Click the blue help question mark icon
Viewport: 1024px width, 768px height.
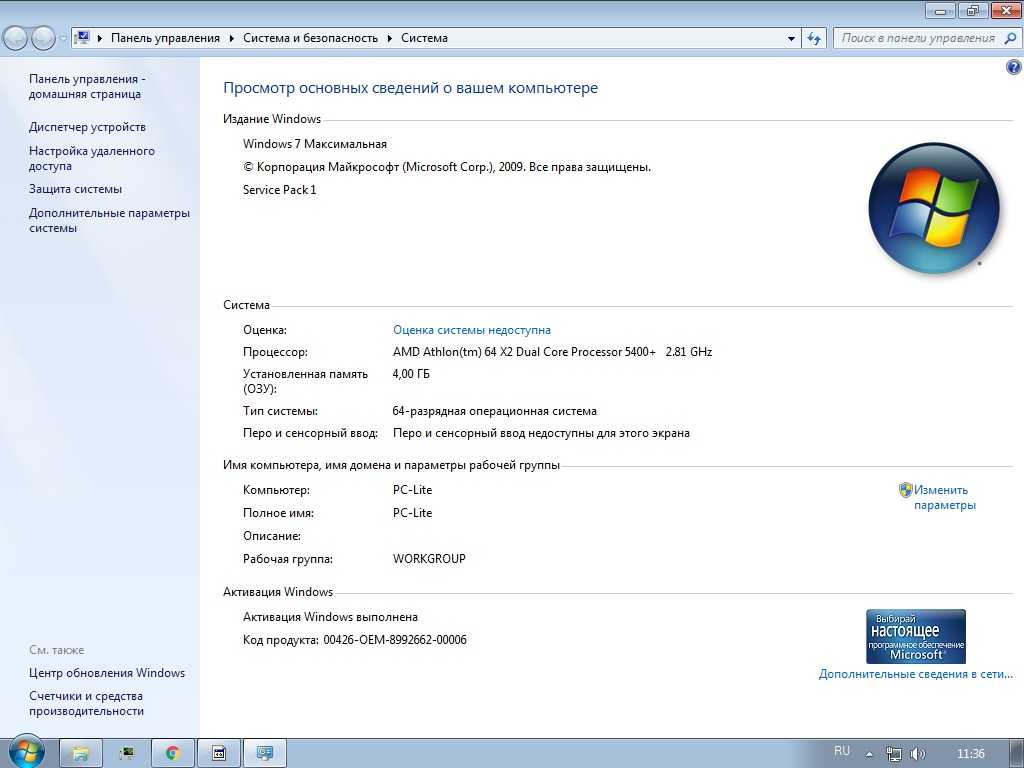pos(1013,67)
